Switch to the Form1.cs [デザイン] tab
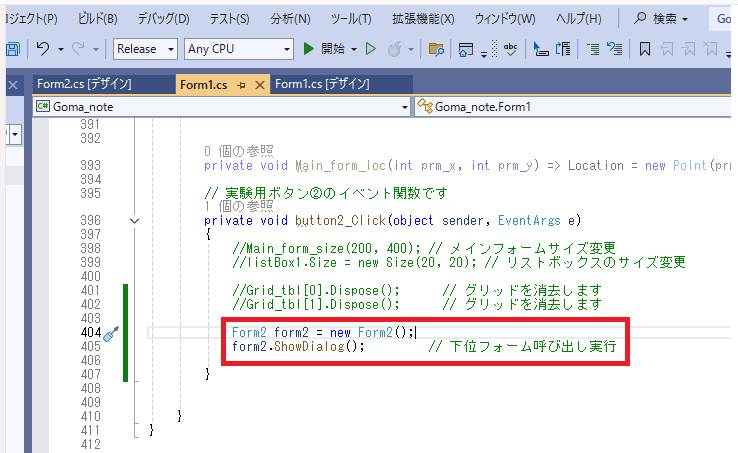This screenshot has height=453, width=738. [x=322, y=84]
